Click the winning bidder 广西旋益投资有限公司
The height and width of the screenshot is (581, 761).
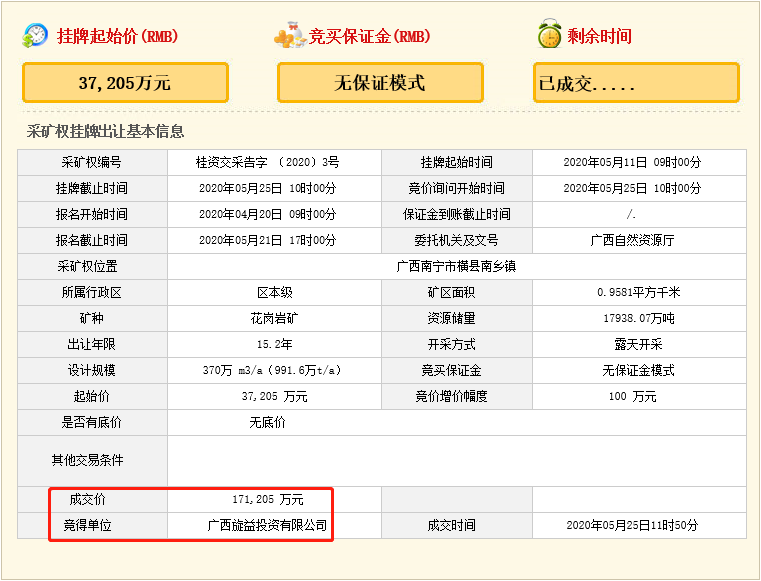(x=267, y=525)
